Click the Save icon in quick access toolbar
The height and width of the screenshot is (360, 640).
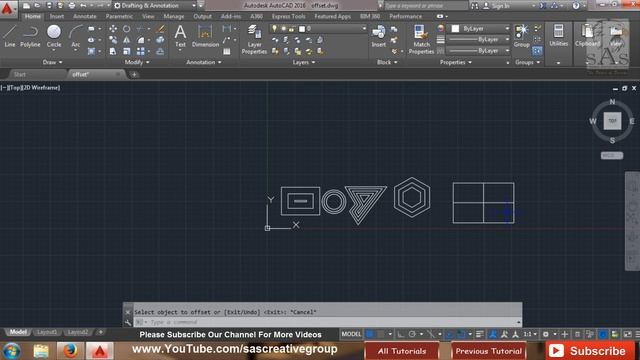(x=49, y=6)
